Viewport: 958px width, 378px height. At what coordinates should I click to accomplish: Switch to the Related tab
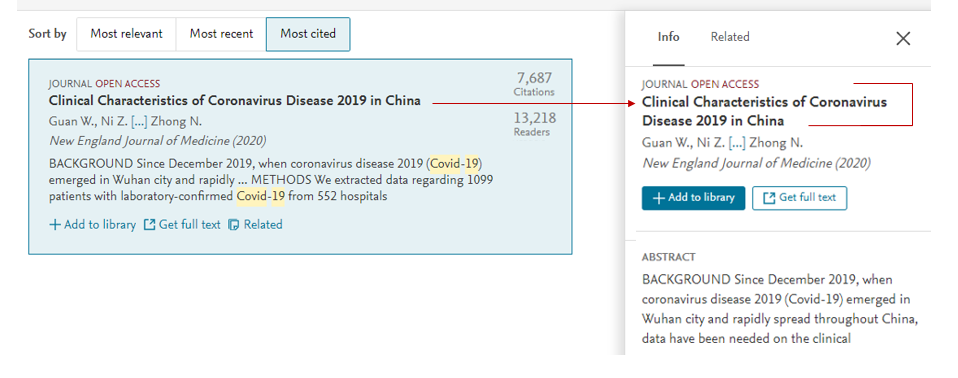pos(729,37)
